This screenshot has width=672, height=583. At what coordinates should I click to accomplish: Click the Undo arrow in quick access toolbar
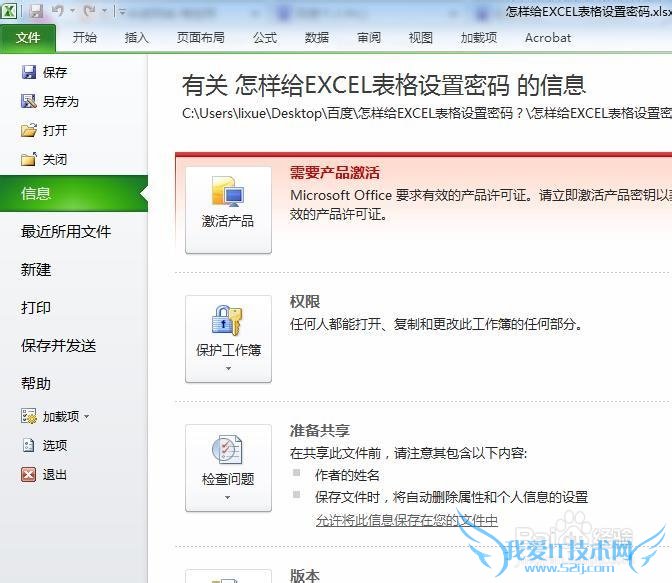(x=57, y=11)
